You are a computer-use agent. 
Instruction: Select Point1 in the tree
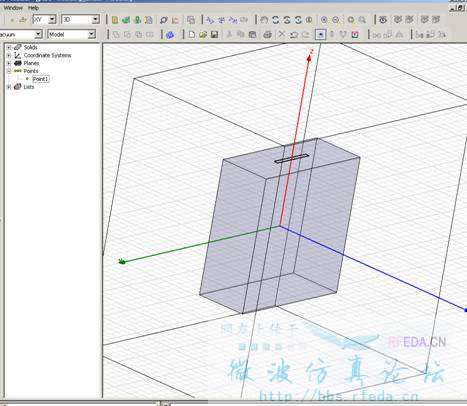41,79
